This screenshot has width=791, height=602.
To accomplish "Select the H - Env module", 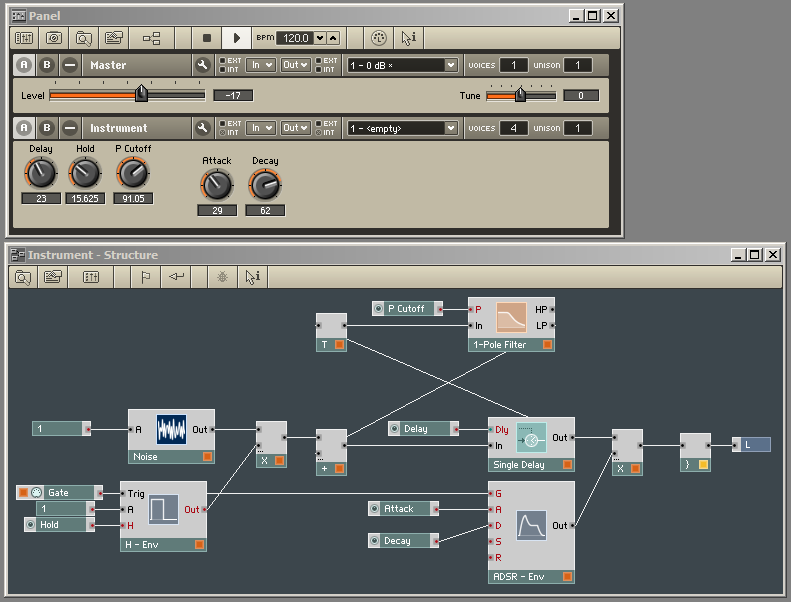I will coord(163,516).
